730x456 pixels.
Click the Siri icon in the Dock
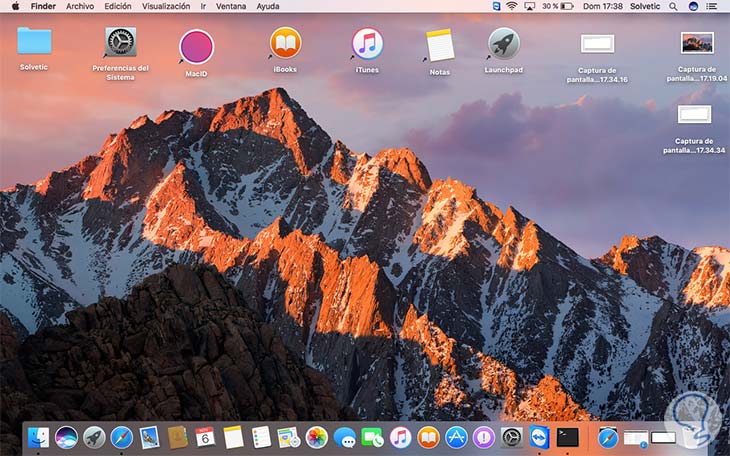67,437
